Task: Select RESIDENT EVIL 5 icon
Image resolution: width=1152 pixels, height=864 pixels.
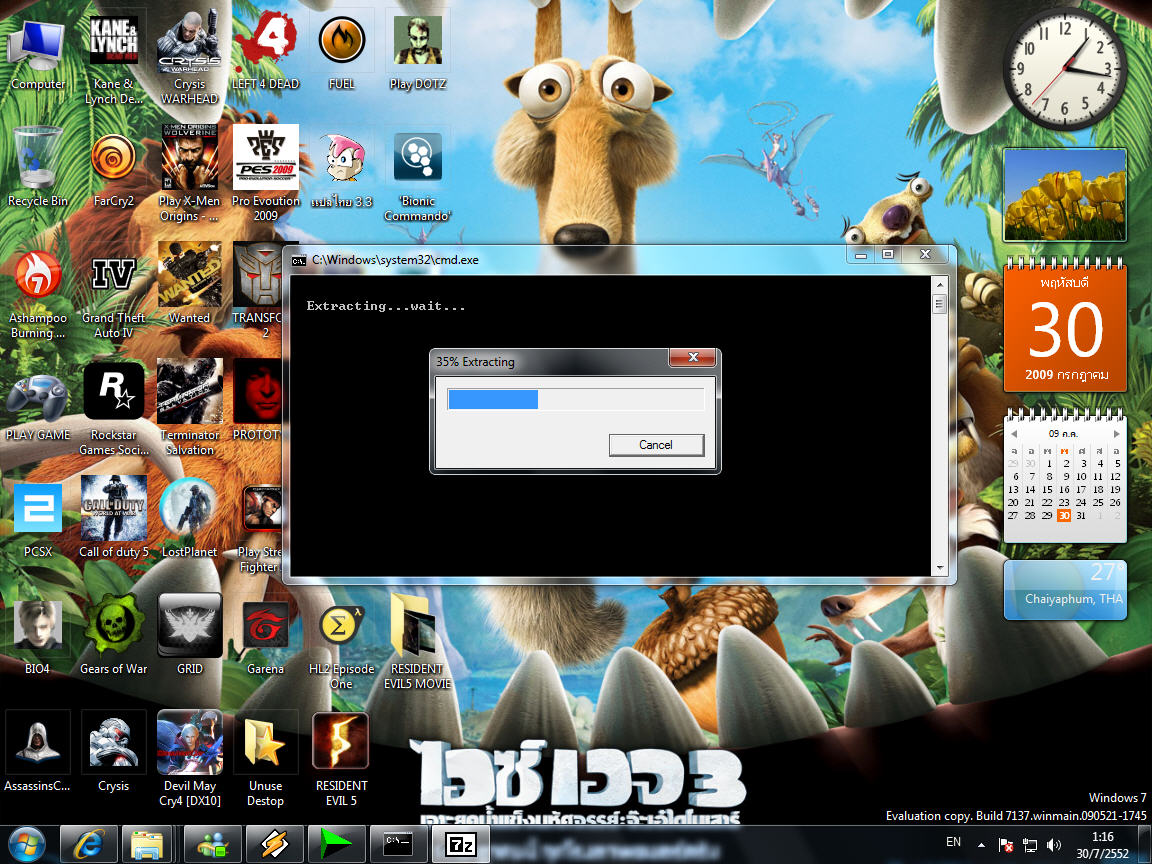Action: tap(342, 760)
